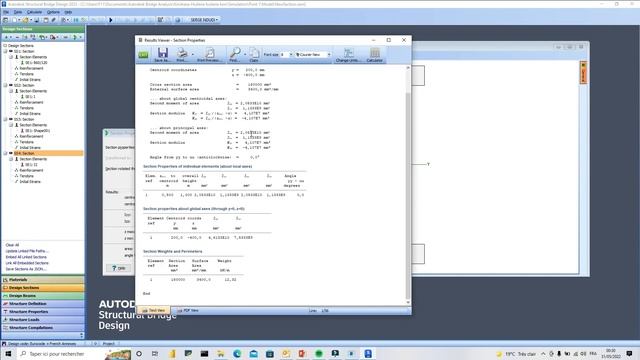Select Initial Strains under DS3: Section
This screenshot has width=640, height=360.
tap(30, 147)
